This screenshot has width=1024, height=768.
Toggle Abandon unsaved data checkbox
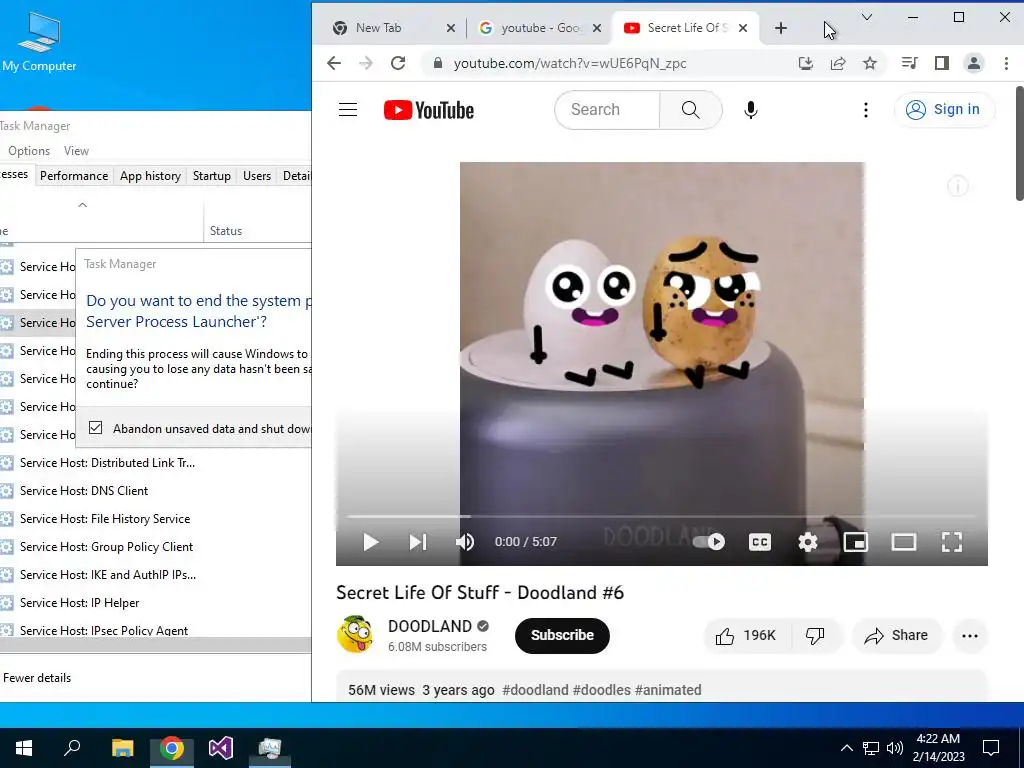click(x=96, y=428)
